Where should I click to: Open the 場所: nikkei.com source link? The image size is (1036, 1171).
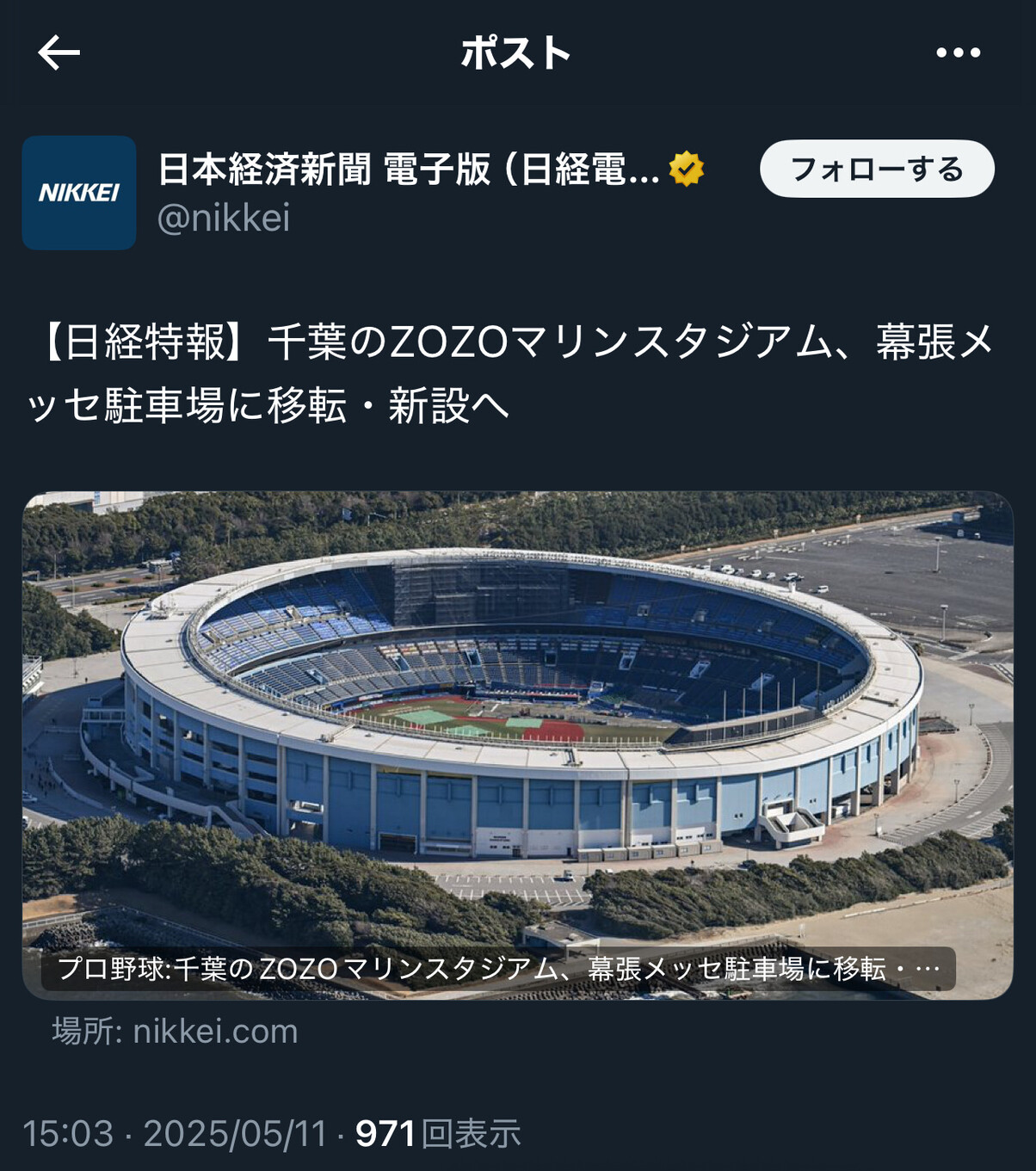[175, 1031]
